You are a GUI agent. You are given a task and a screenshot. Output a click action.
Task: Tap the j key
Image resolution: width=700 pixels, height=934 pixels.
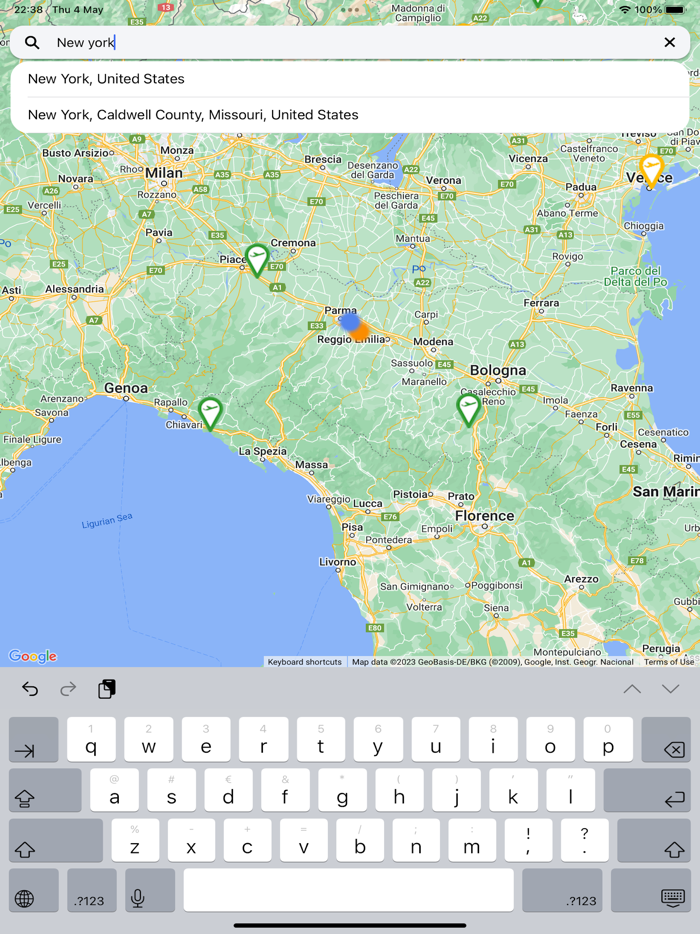click(456, 790)
